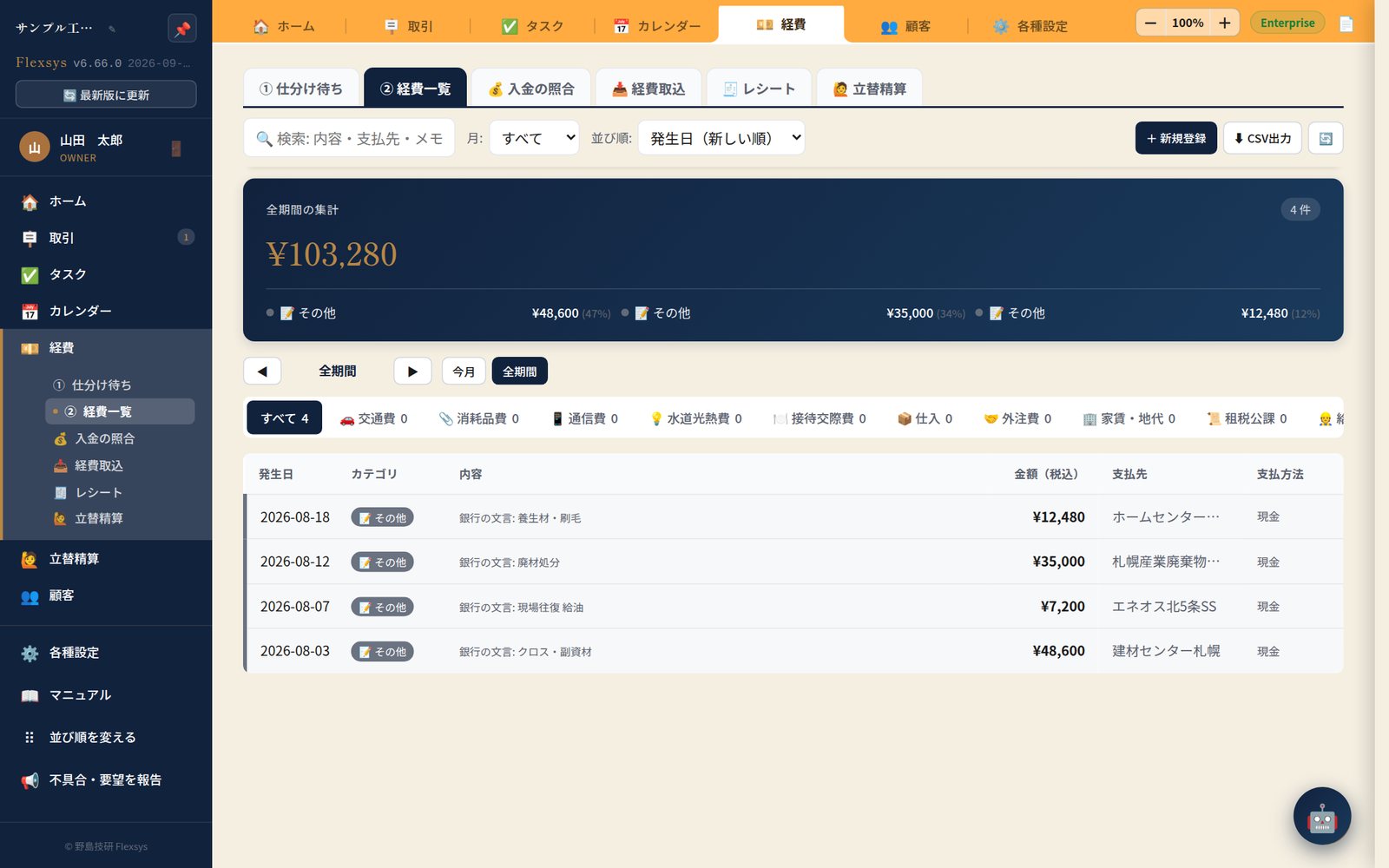
Task: Filter by 接待交際費 category chip
Action: point(820,418)
